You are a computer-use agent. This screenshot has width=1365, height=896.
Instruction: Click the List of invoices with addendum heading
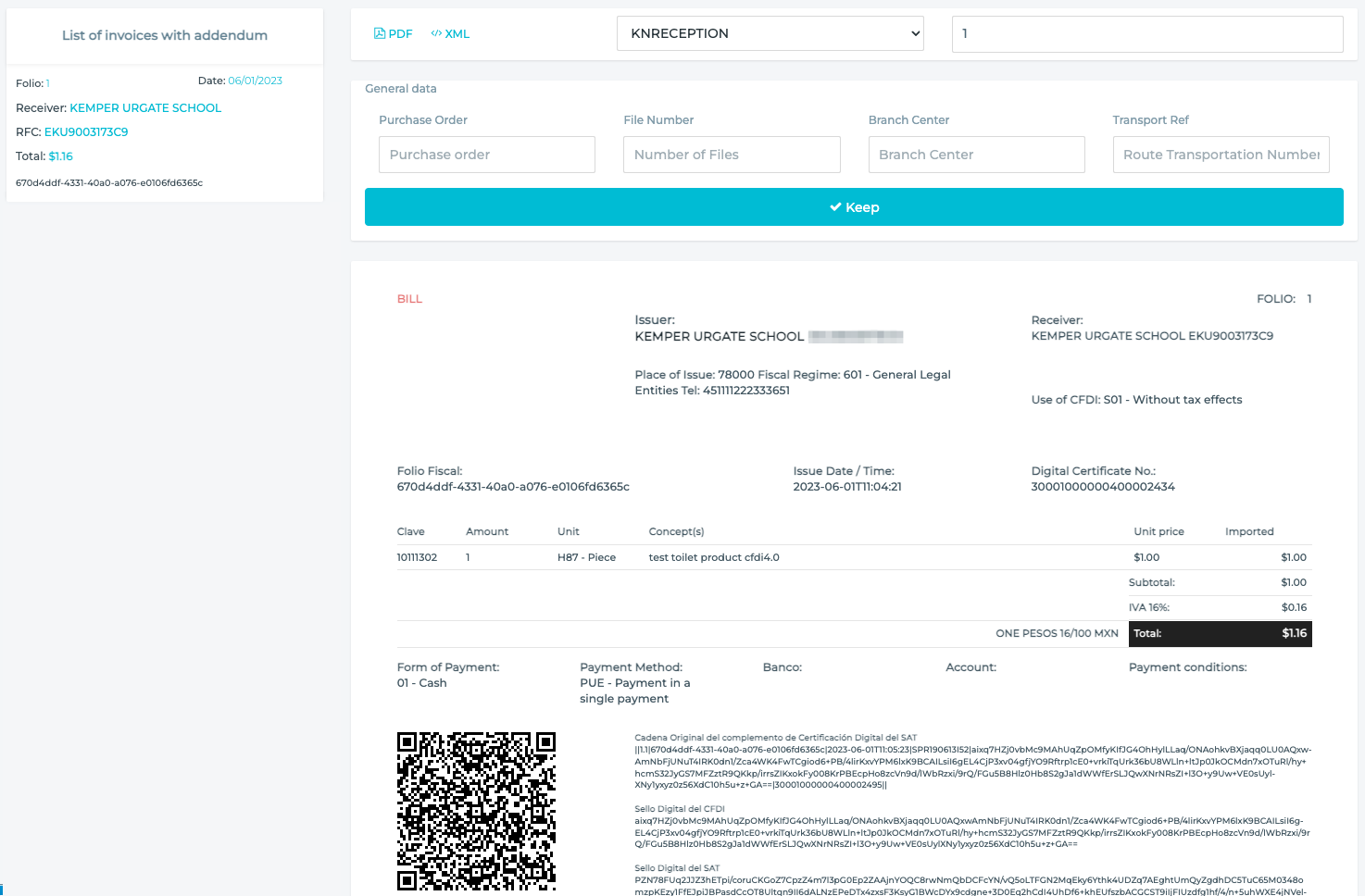pyautogui.click(x=165, y=35)
